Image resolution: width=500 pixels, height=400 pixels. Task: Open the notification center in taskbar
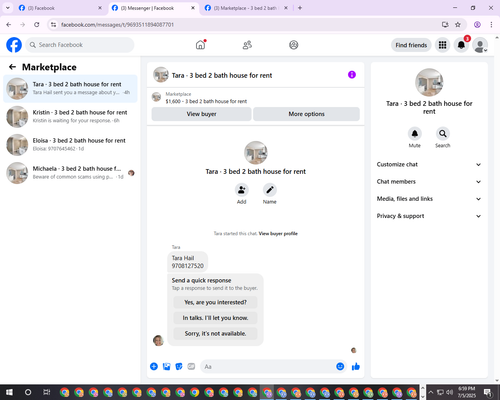488,393
